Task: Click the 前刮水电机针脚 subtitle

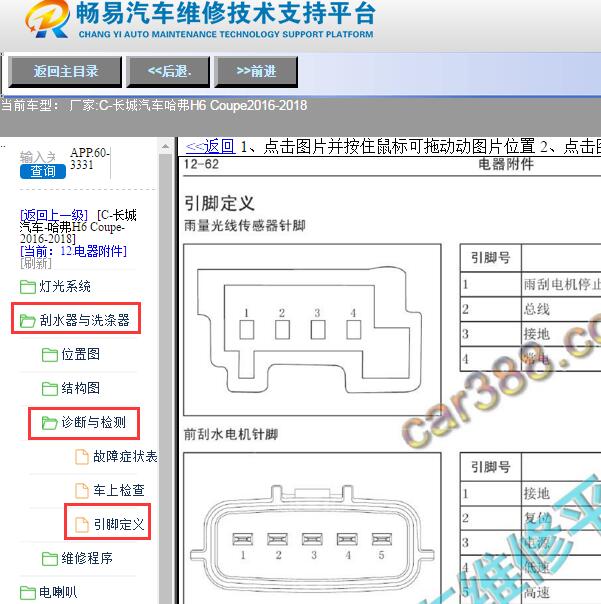Action: (231, 435)
